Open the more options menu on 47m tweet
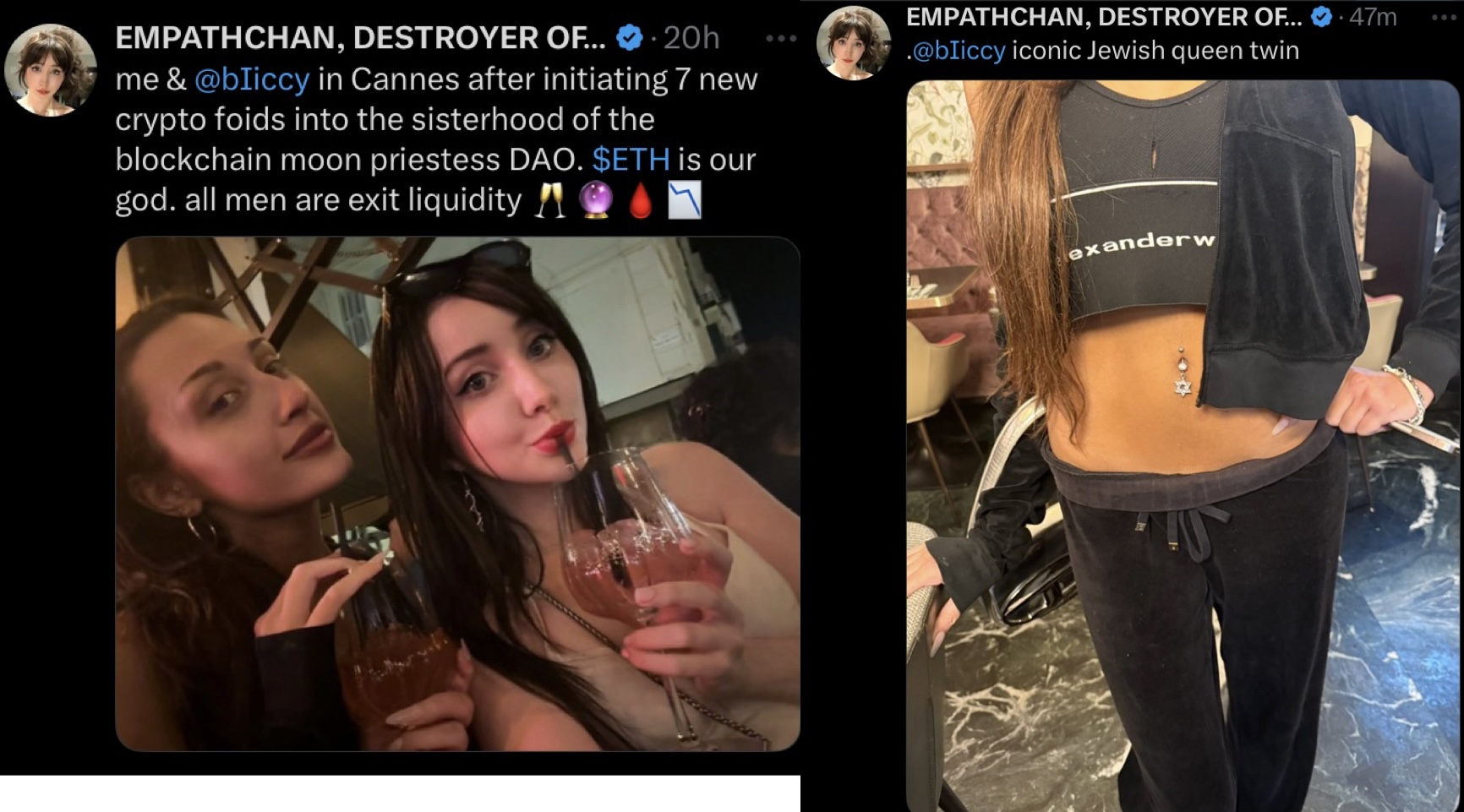1464x812 pixels. (1447, 17)
